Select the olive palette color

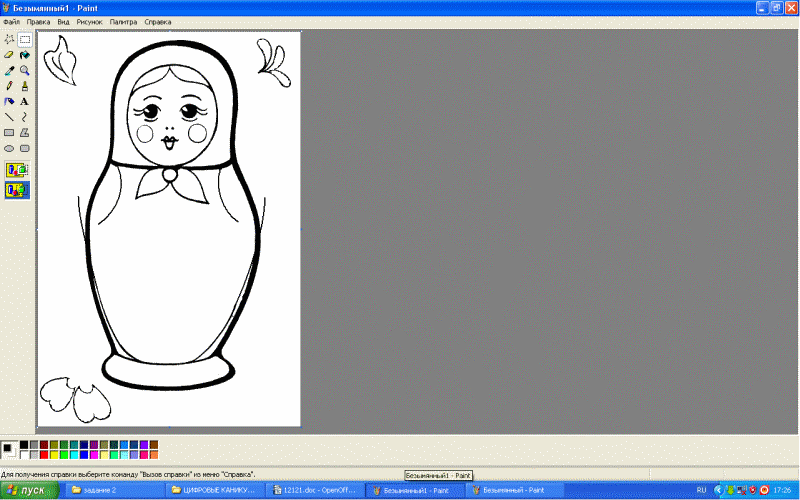tap(54, 445)
